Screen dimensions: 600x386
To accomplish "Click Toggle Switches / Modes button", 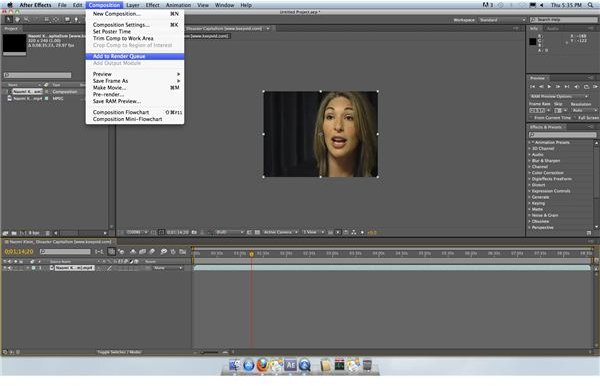I will tap(119, 352).
